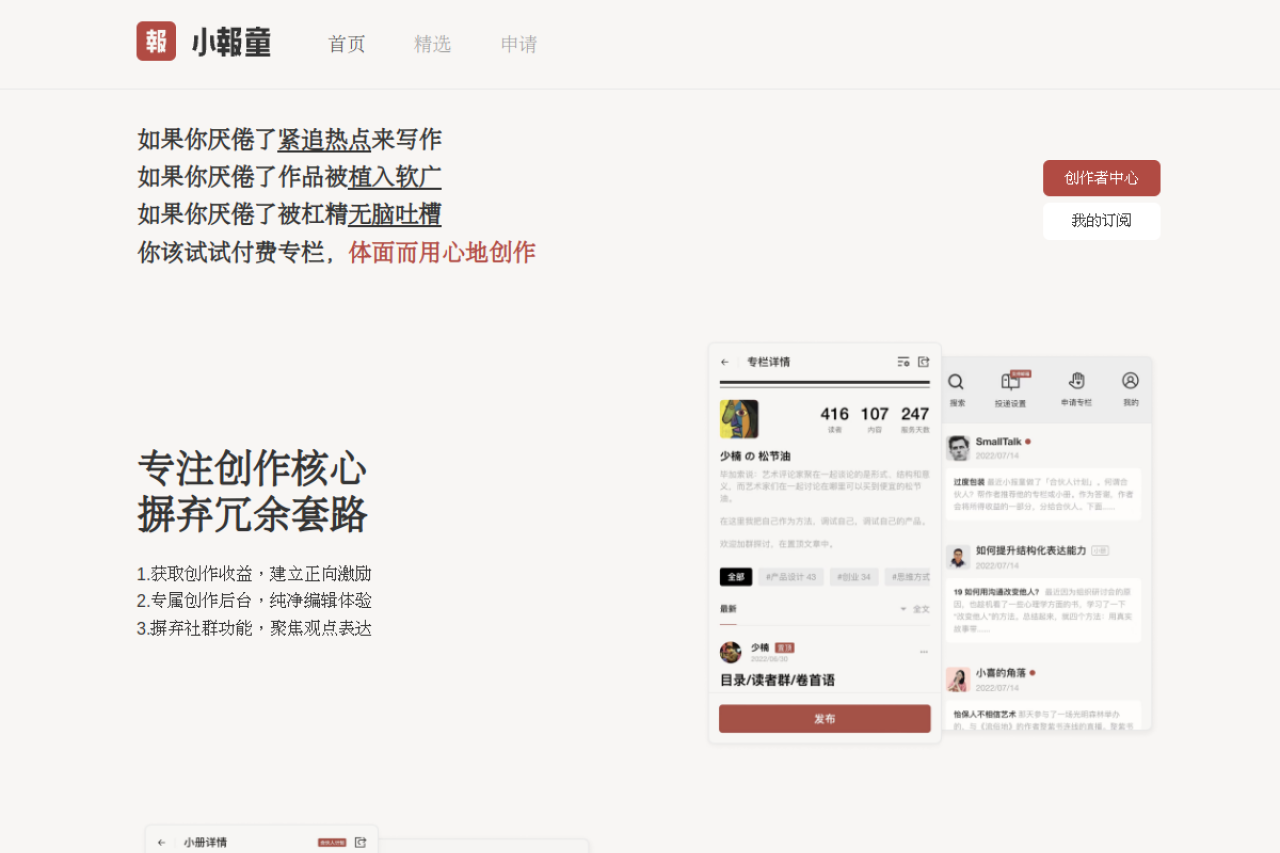Click the 小喜的角落 avatar
This screenshot has height=853, width=1280.
point(958,680)
